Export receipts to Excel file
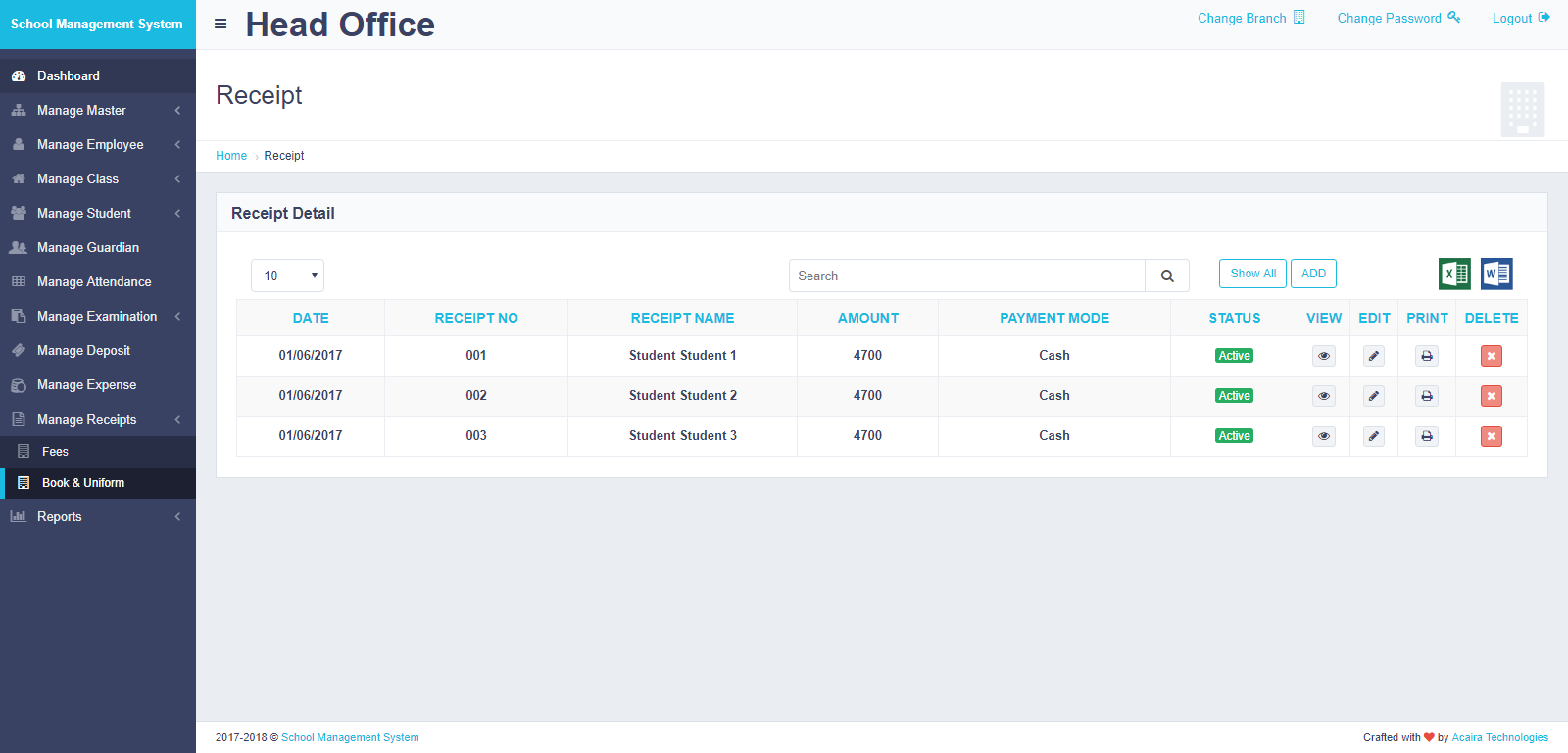Image resolution: width=1568 pixels, height=753 pixels. (1454, 275)
